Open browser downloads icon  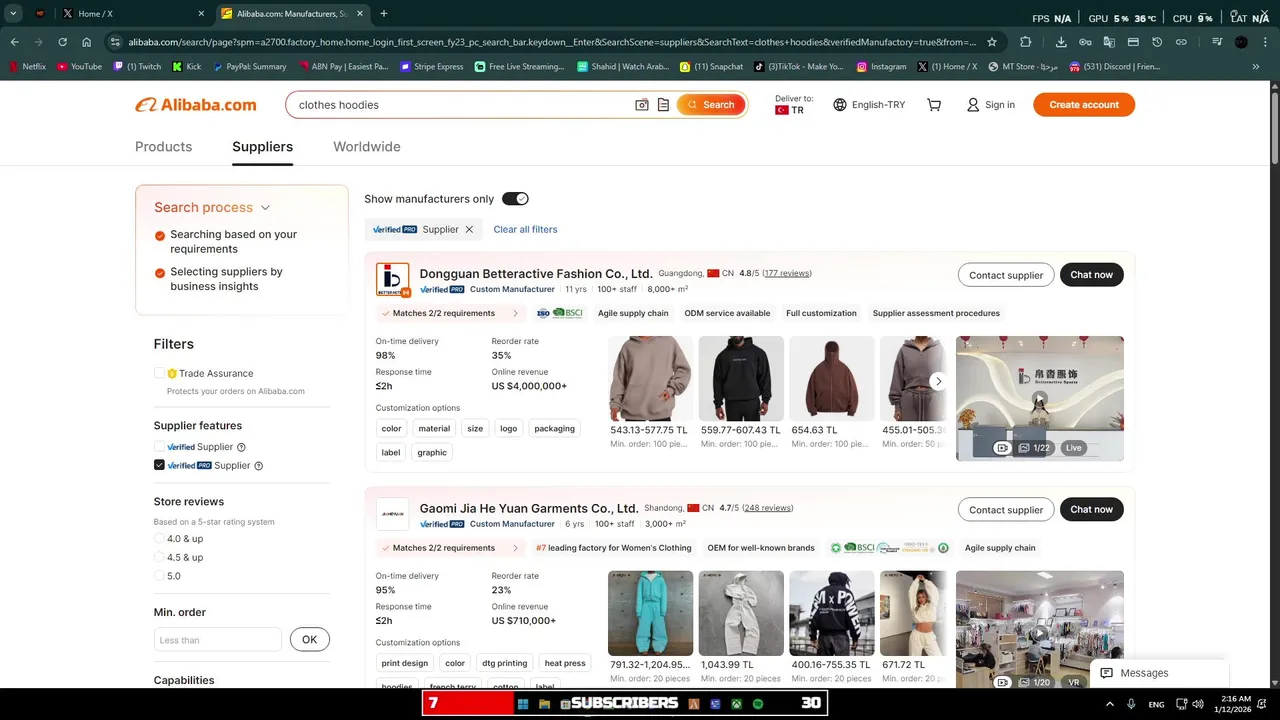(x=1061, y=42)
